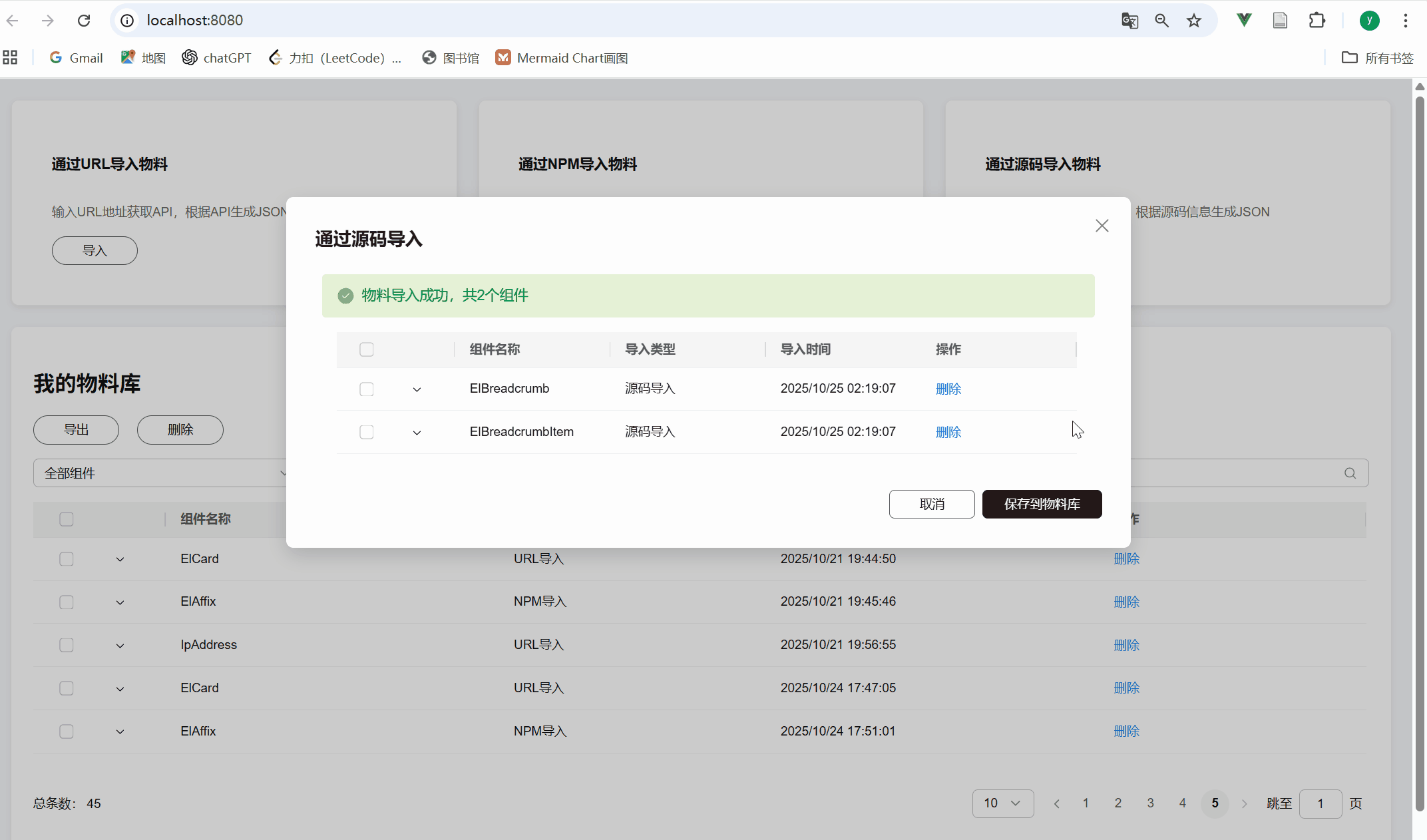Open the browser extensions puzzle icon
1427x840 pixels.
tap(1317, 21)
